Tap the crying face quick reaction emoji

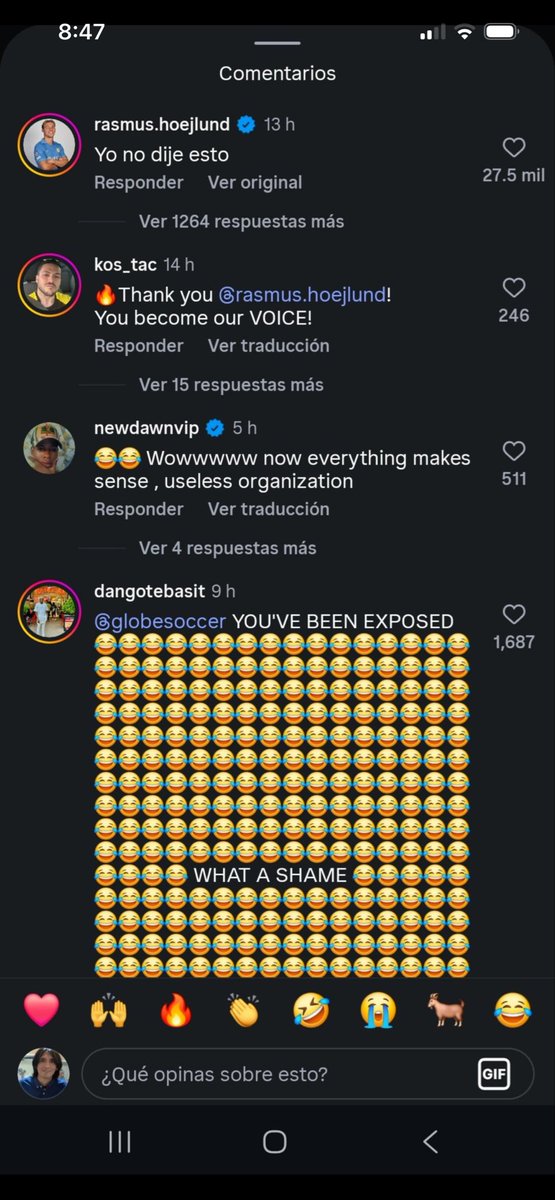(x=378, y=1011)
